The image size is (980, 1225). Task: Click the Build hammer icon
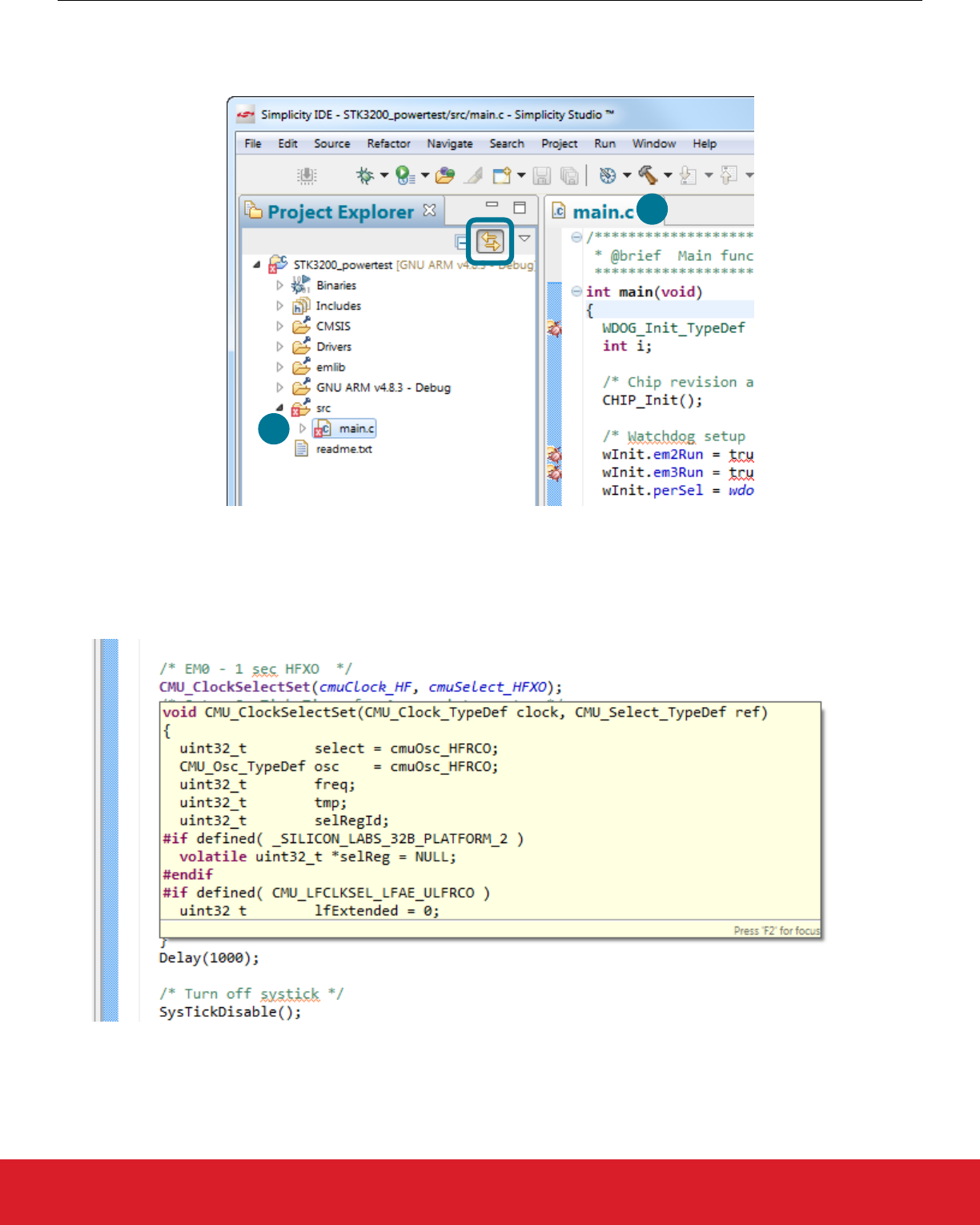(x=648, y=175)
